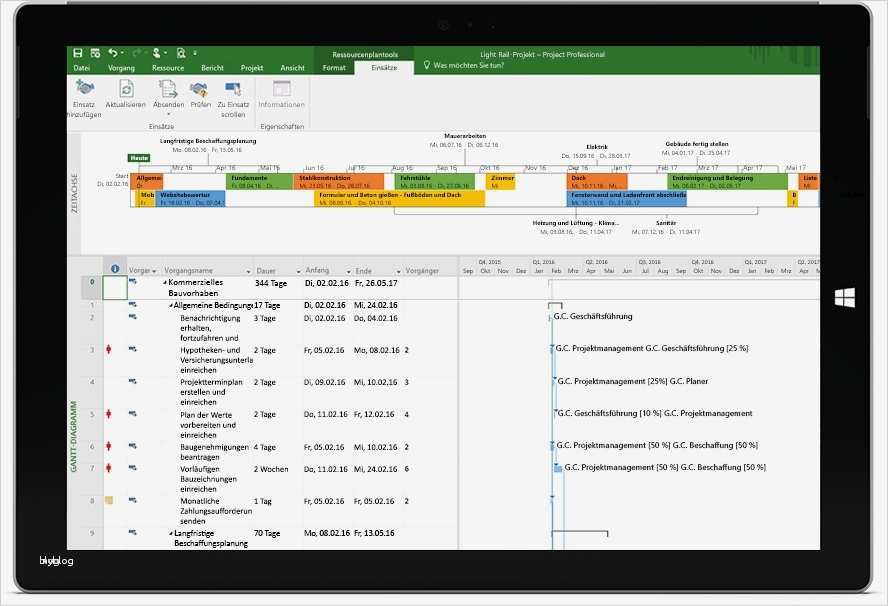Viewport: 888px width, 606px height.
Task: Select the blue Websitebewertung timeline bar
Action: (x=190, y=198)
